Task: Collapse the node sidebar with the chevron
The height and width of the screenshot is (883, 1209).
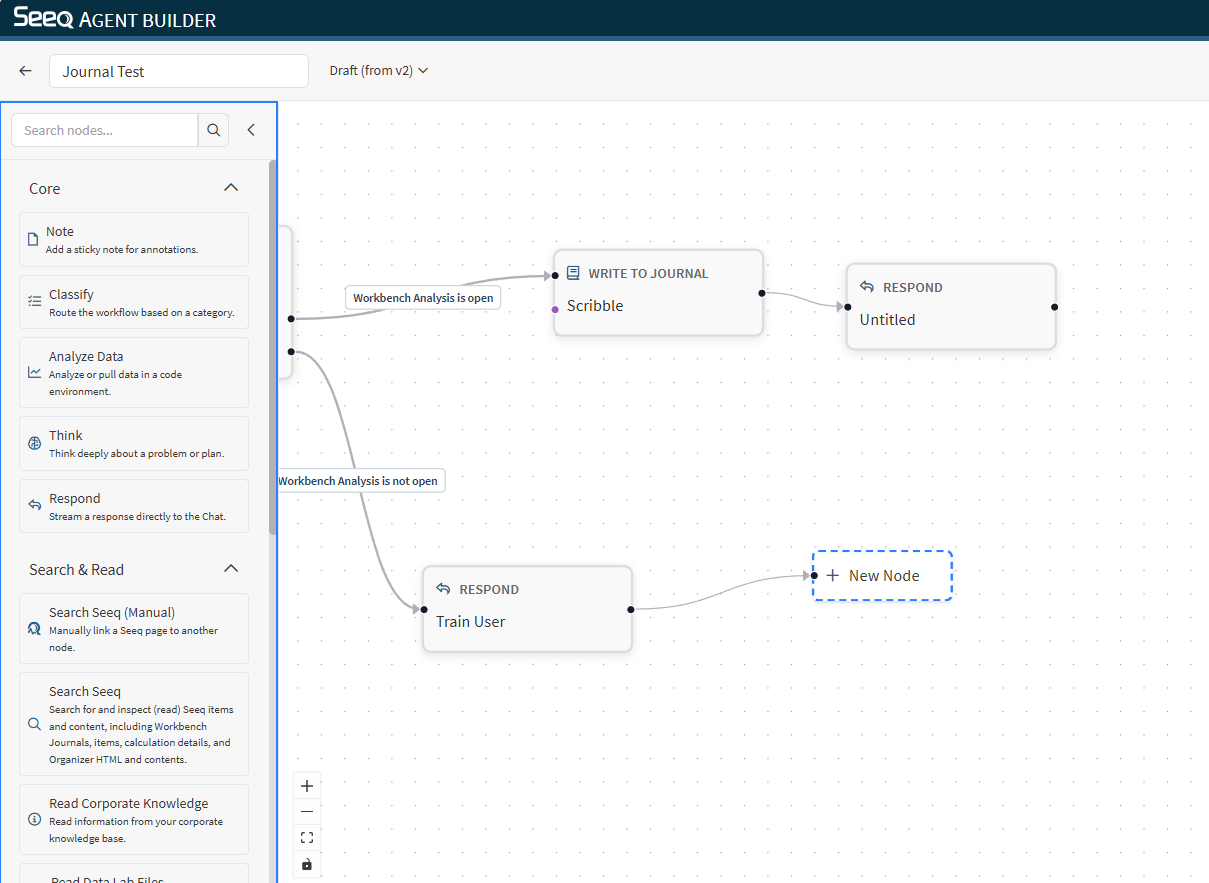Action: point(251,130)
